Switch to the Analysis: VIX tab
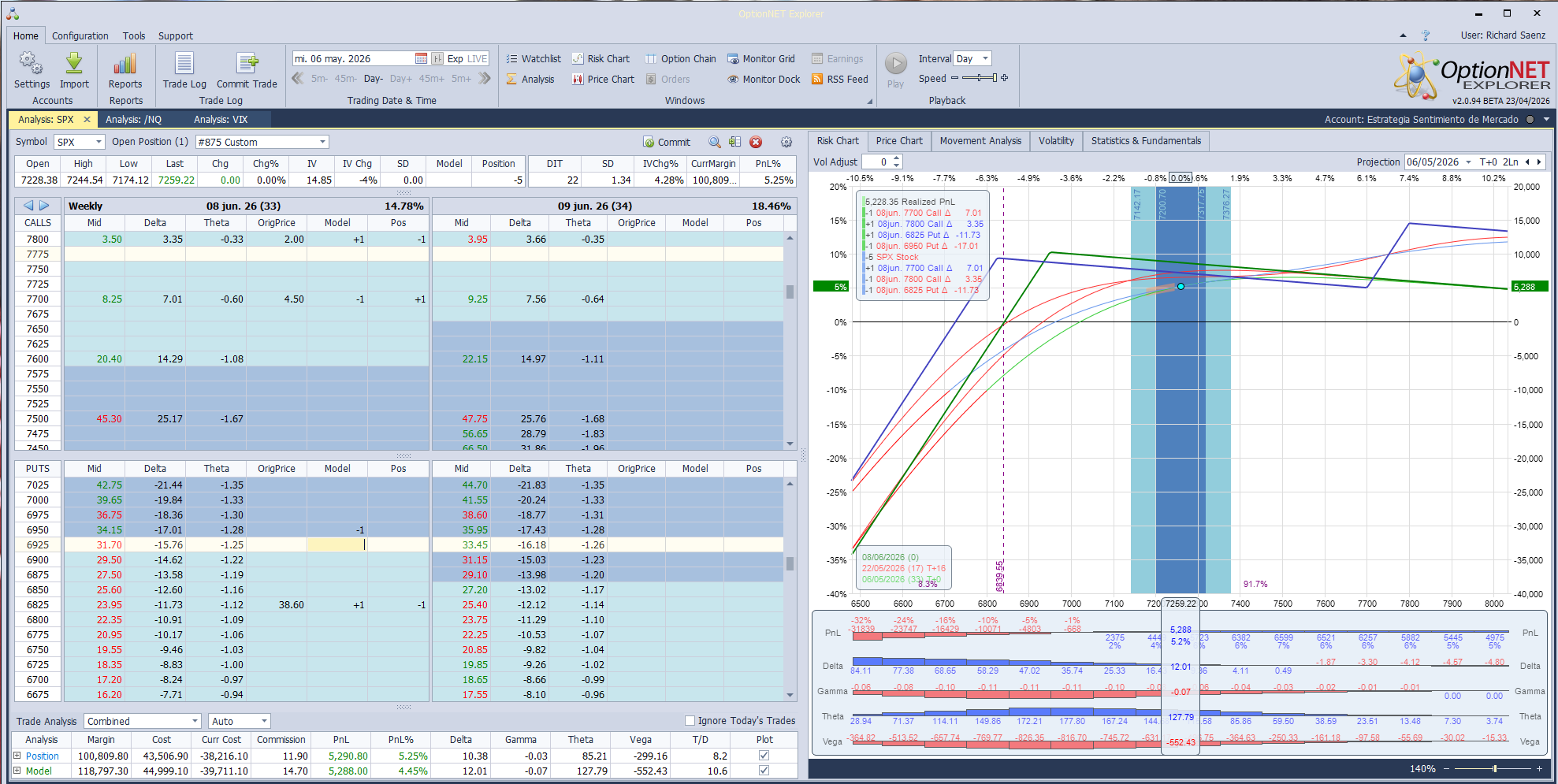The width and height of the screenshot is (1558, 784). 221,120
